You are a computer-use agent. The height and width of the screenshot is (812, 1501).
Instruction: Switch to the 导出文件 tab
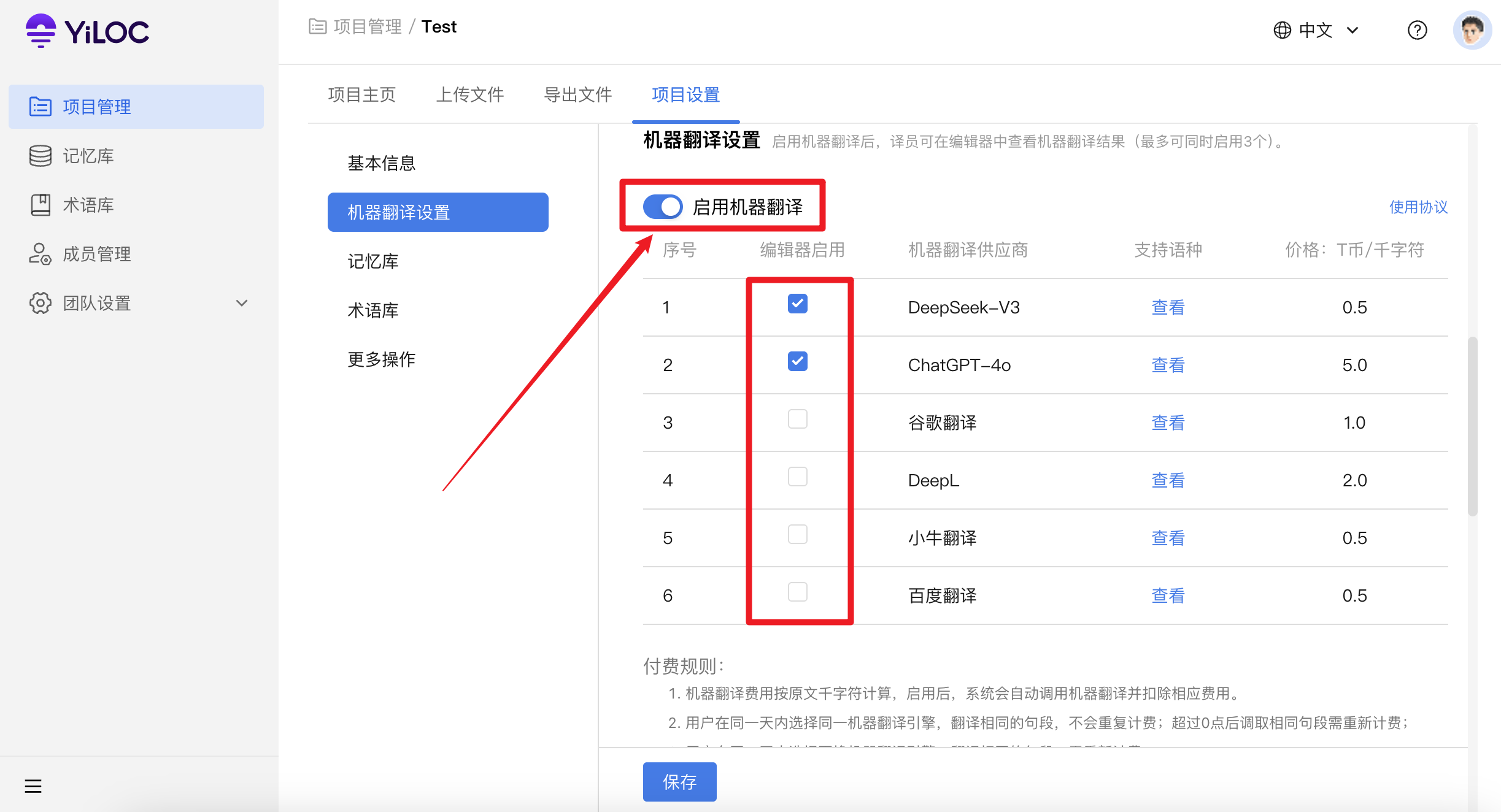tap(578, 94)
